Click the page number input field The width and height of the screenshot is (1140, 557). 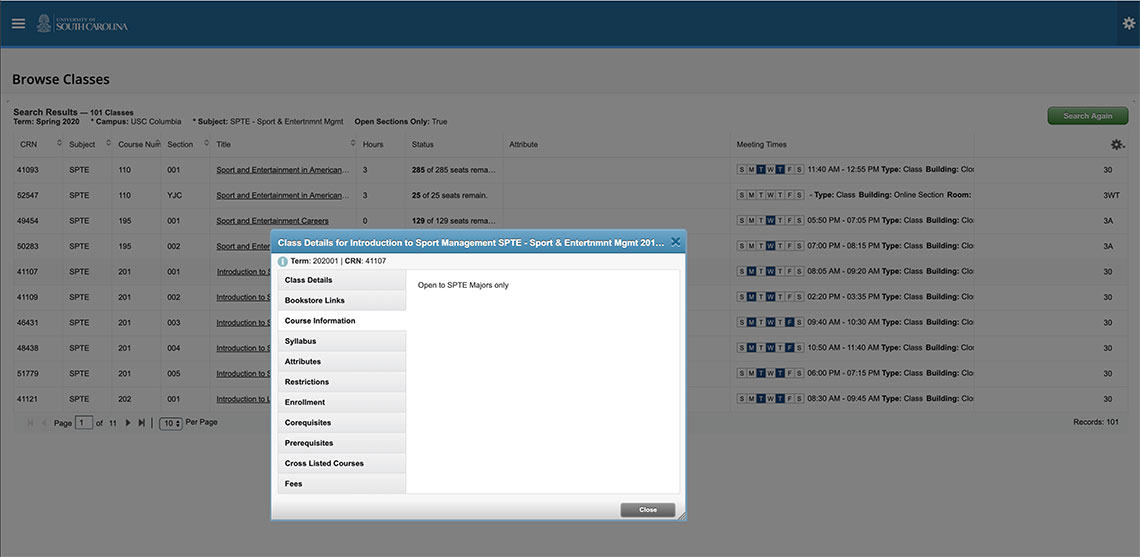point(84,423)
